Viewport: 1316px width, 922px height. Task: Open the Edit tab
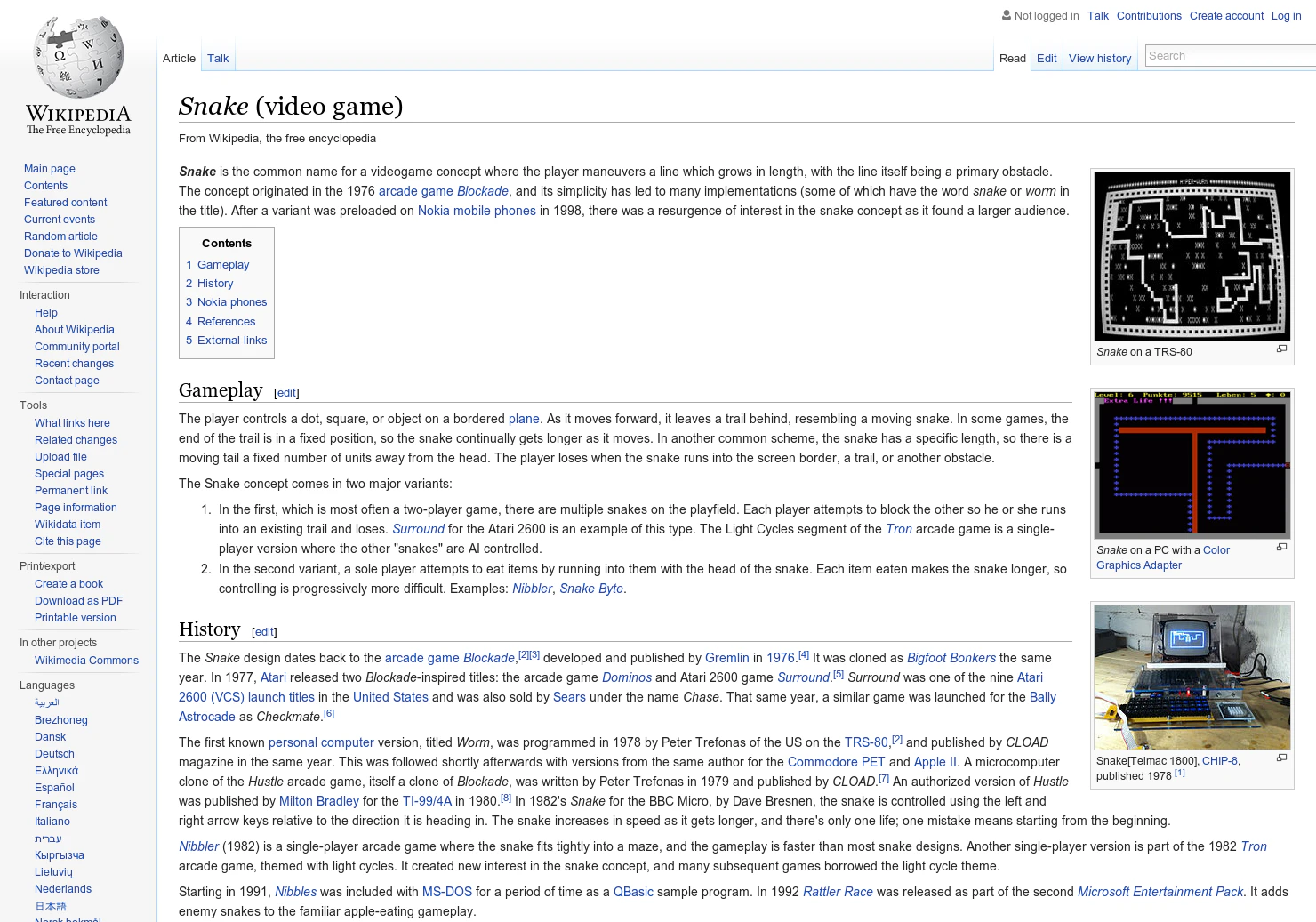click(x=1047, y=59)
